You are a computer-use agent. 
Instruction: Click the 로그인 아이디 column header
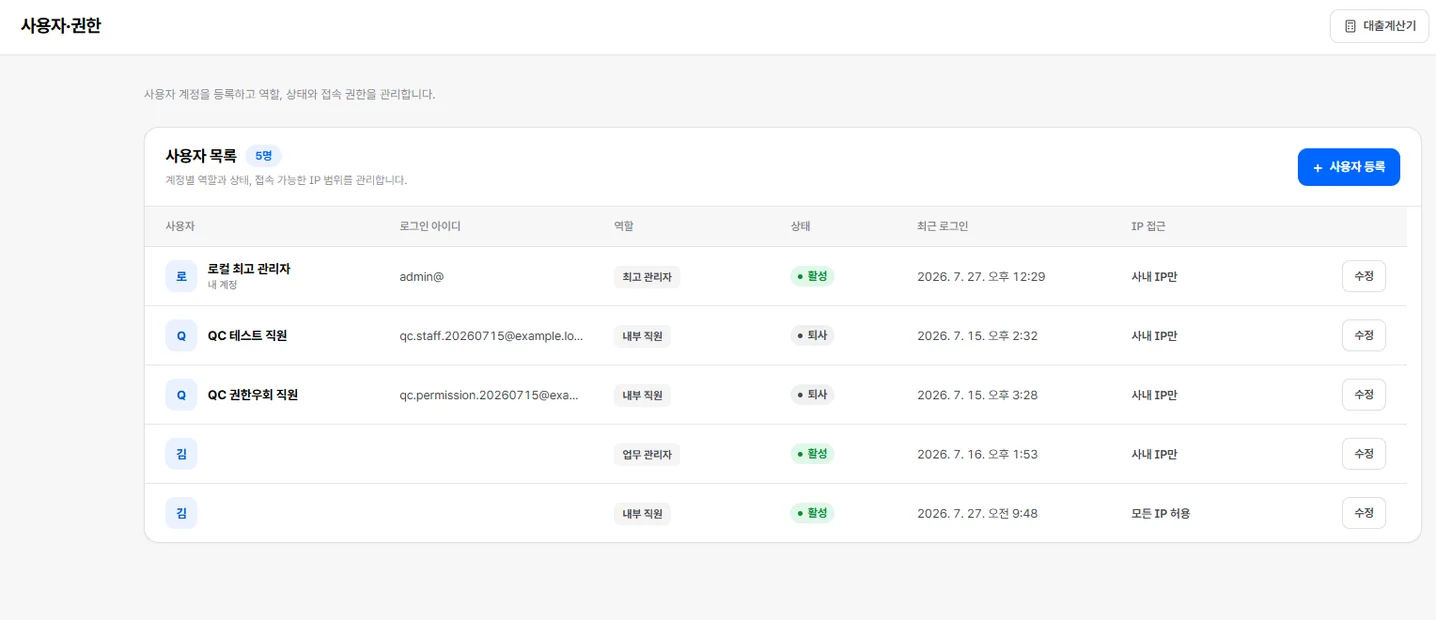pyautogui.click(x=430, y=226)
